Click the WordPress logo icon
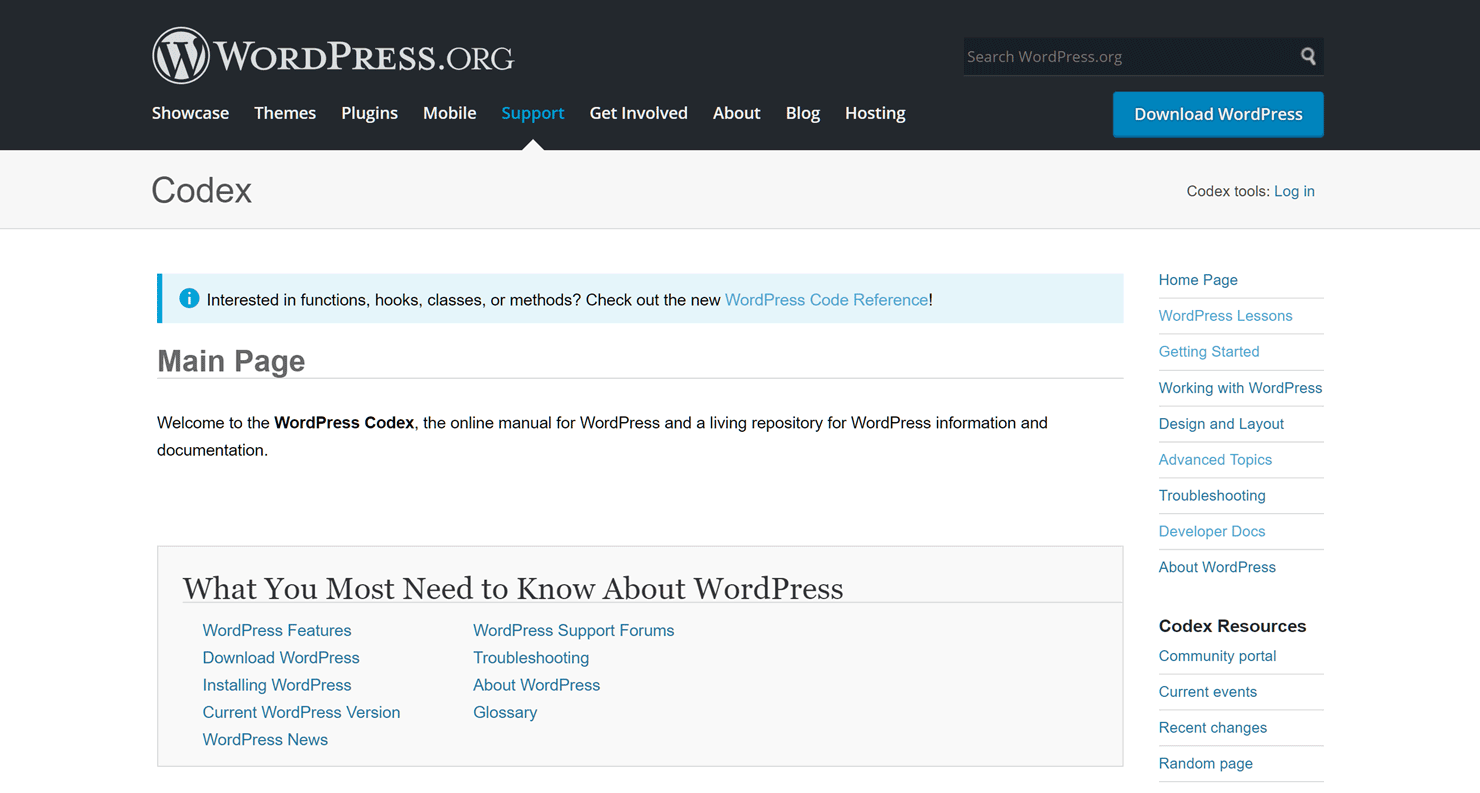Screen dimensions: 1480x793 [181, 56]
